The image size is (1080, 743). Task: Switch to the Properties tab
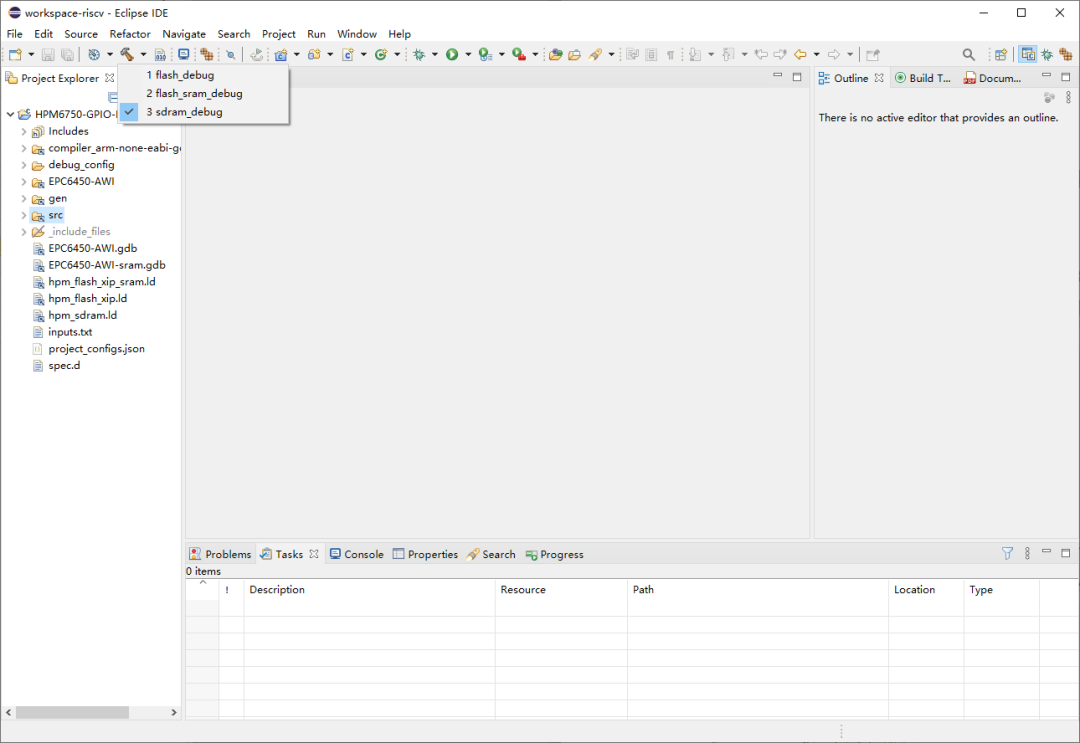426,554
